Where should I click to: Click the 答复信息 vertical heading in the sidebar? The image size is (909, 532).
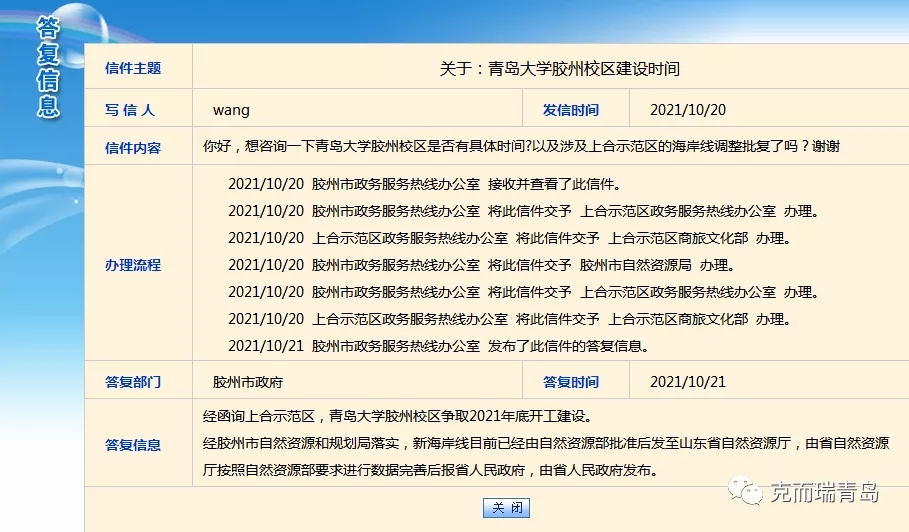pyautogui.click(x=48, y=67)
